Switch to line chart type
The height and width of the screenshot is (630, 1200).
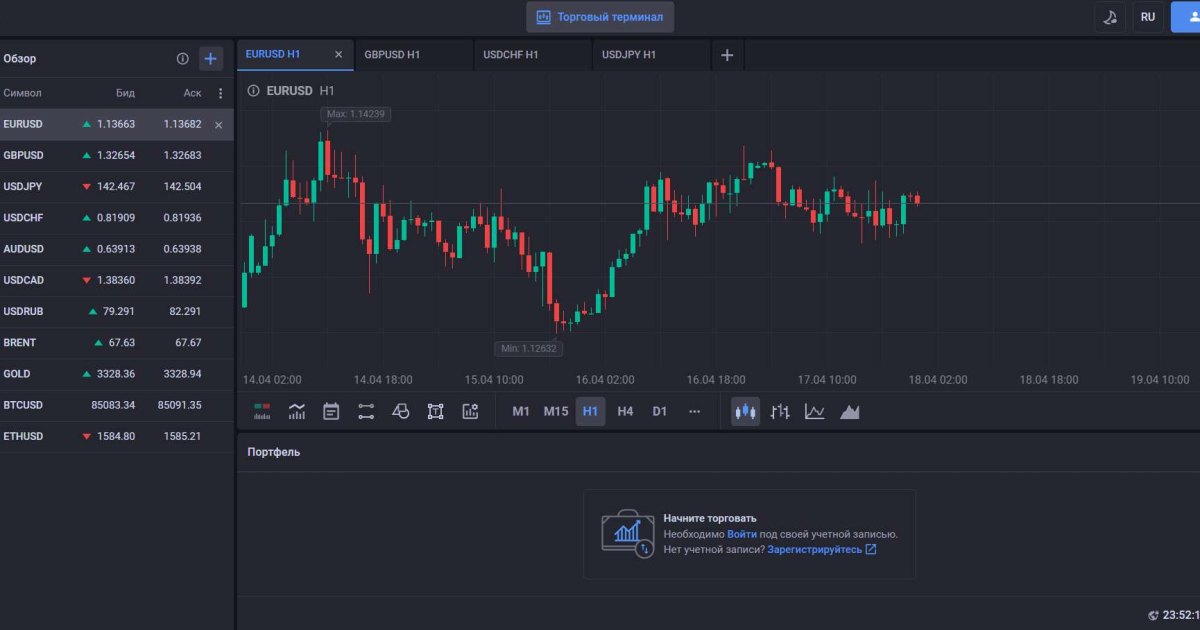point(815,411)
